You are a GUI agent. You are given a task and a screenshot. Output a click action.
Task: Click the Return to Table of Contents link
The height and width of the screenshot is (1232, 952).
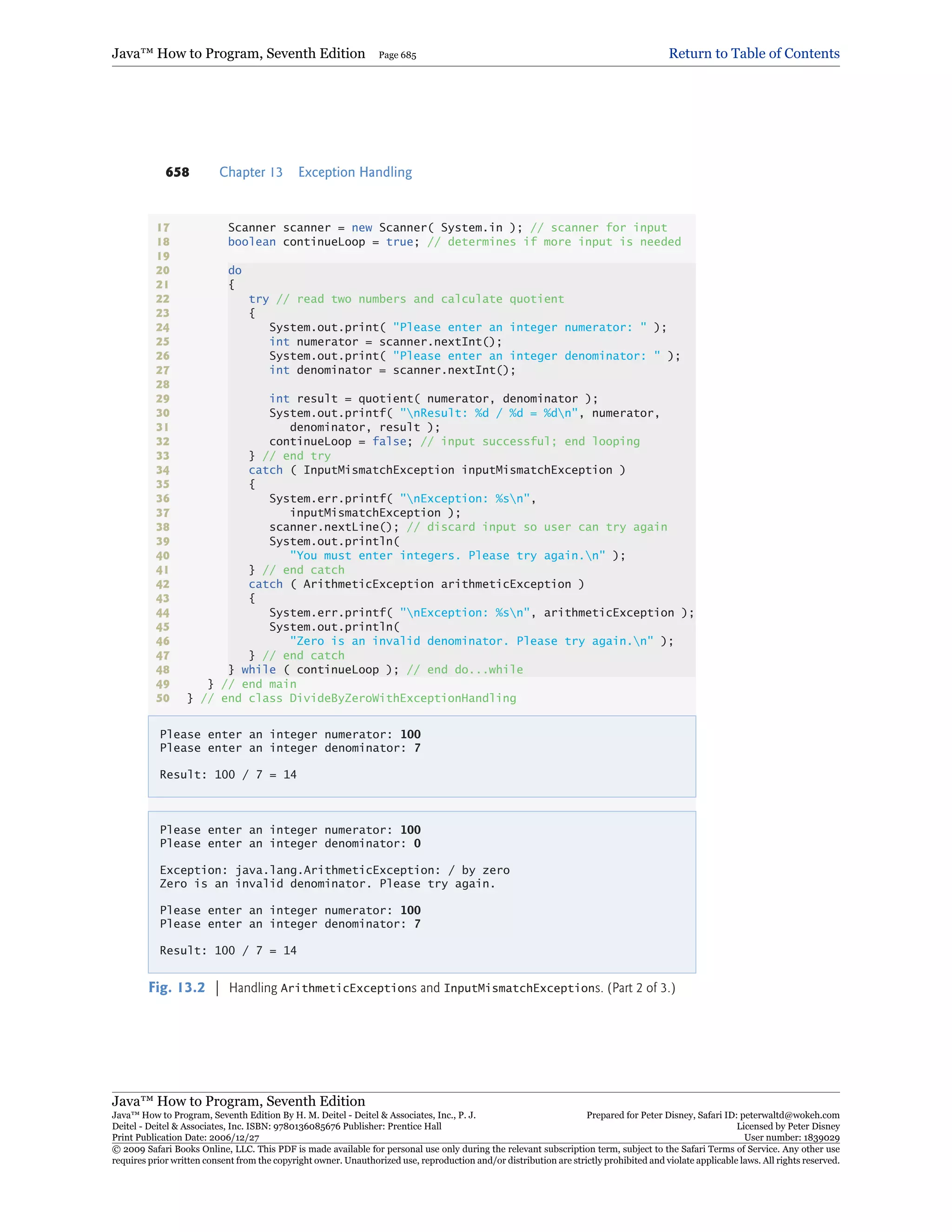coord(754,53)
